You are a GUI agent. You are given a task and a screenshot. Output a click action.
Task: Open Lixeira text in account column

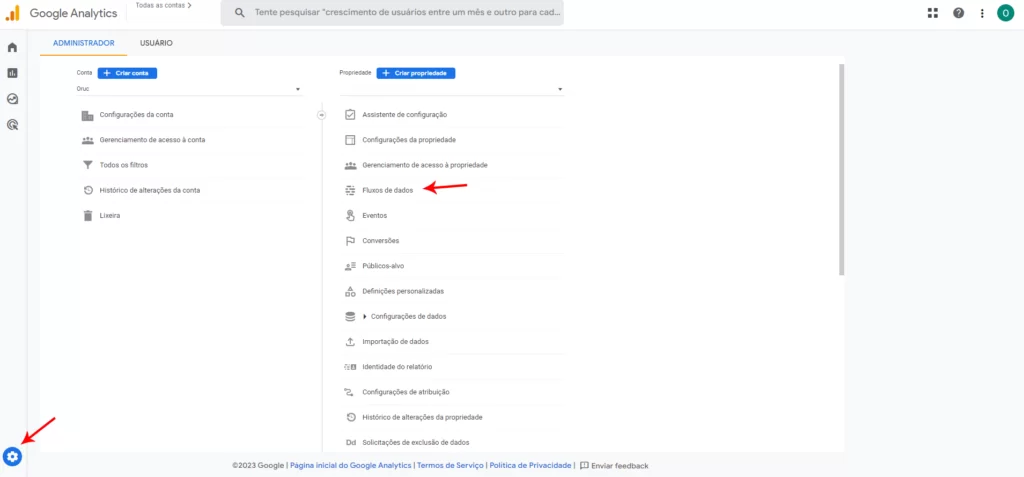point(110,216)
